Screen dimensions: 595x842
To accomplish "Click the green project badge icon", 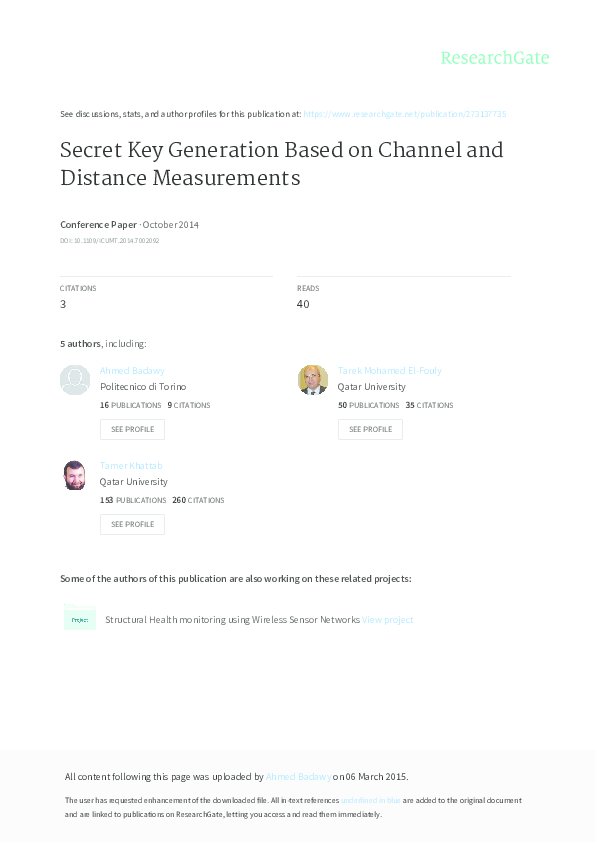I will tap(80, 619).
